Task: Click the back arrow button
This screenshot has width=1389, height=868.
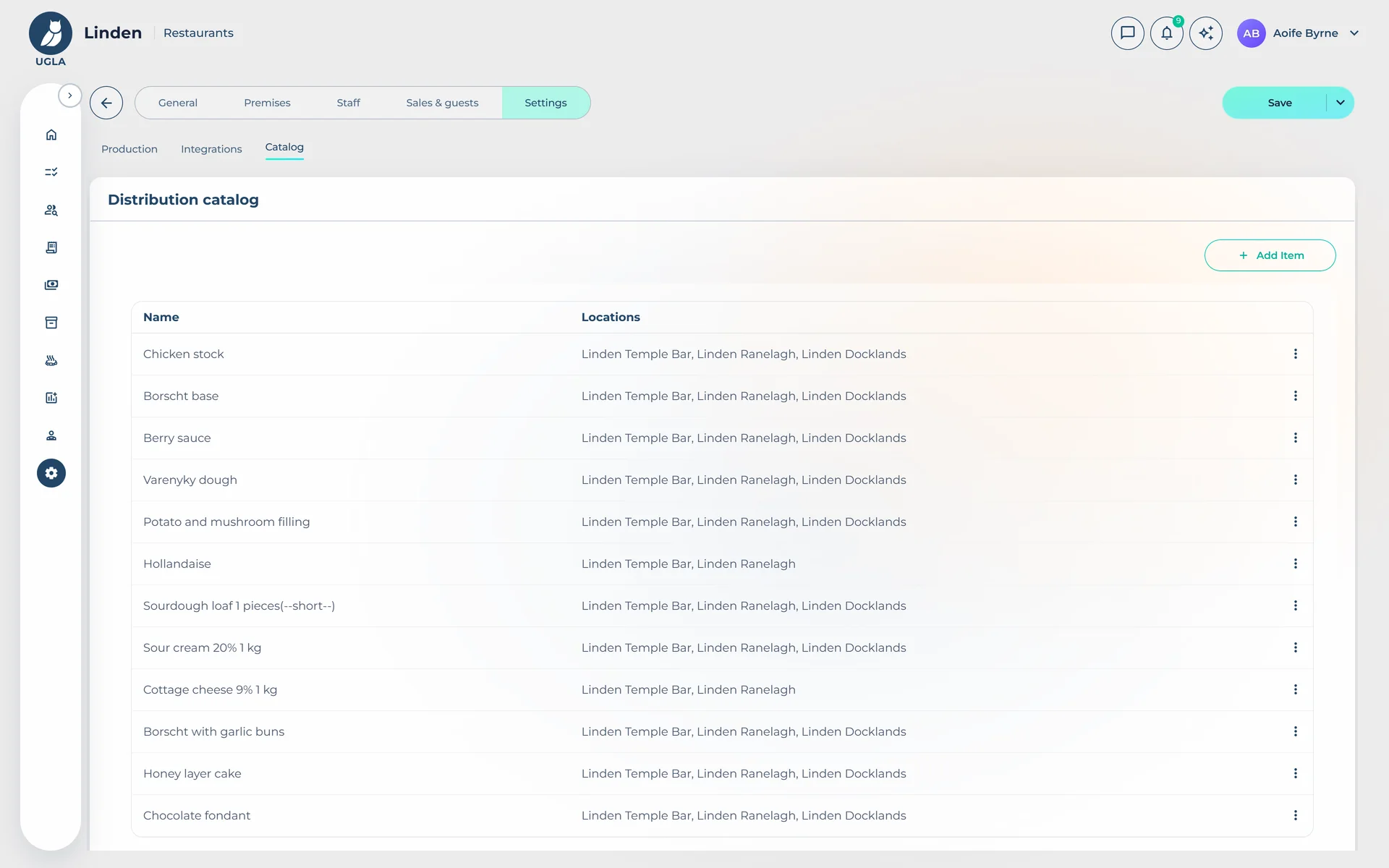Action: tap(106, 103)
